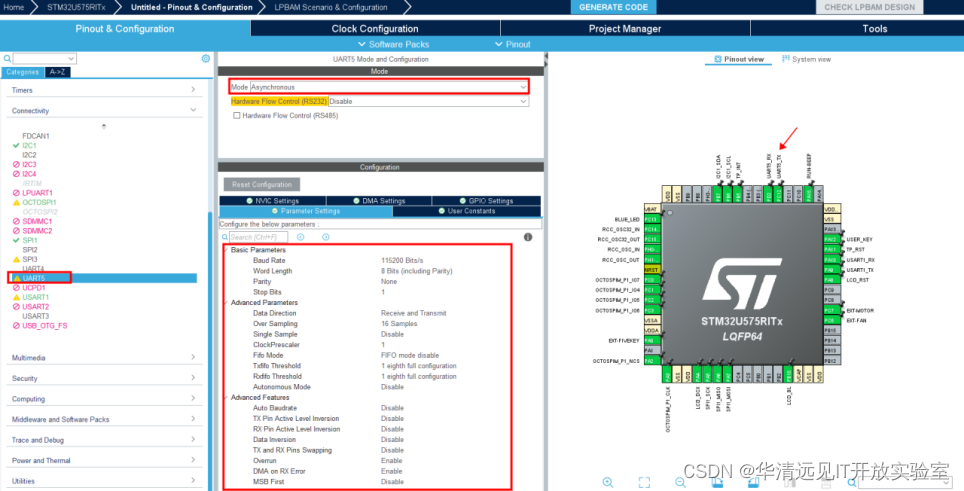Image resolution: width=964 pixels, height=491 pixels.
Task: Click the Reset Configuration button
Action: 262,184
